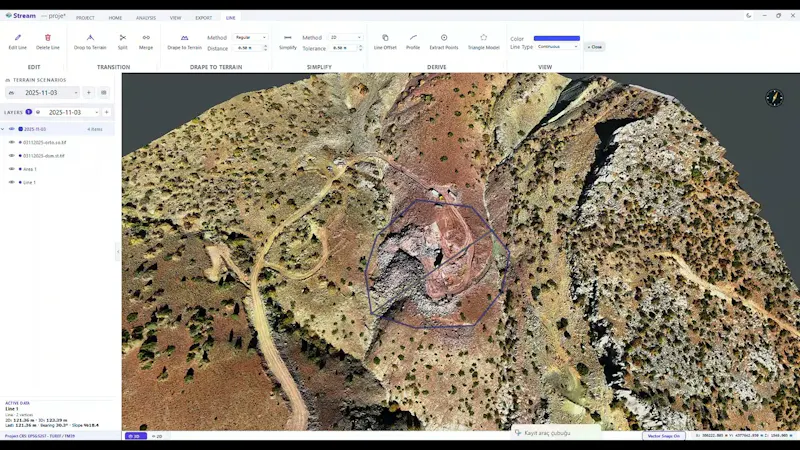Click the Simplify Tolerance input field
Viewport: 800px width, 450px height.
coord(343,48)
